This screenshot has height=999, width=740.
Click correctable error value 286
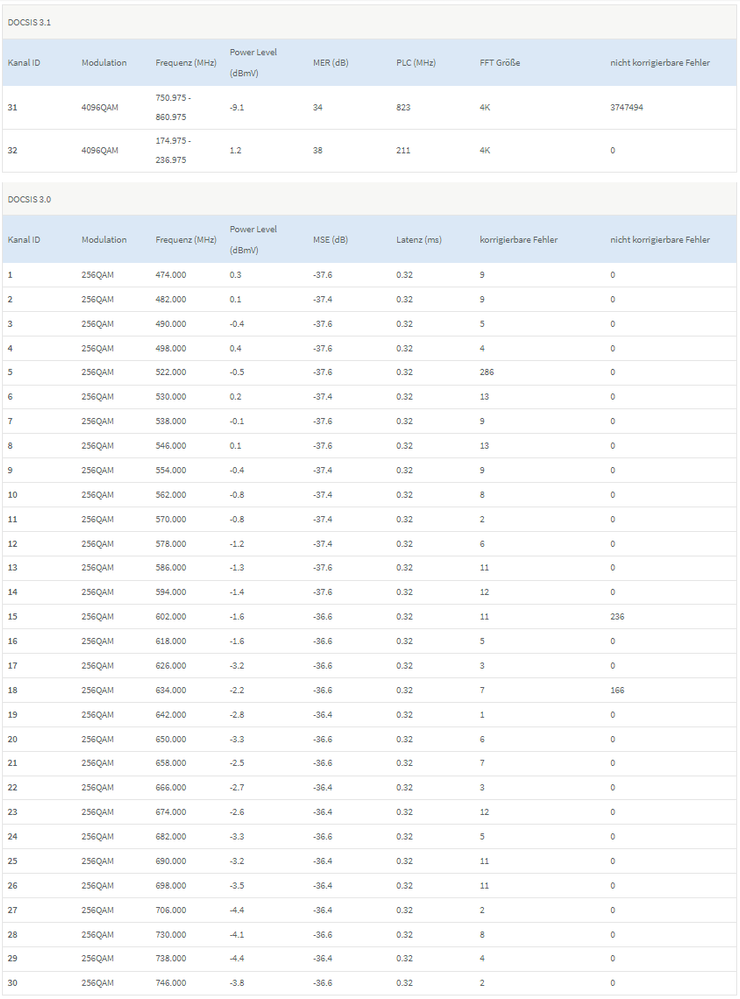486,372
